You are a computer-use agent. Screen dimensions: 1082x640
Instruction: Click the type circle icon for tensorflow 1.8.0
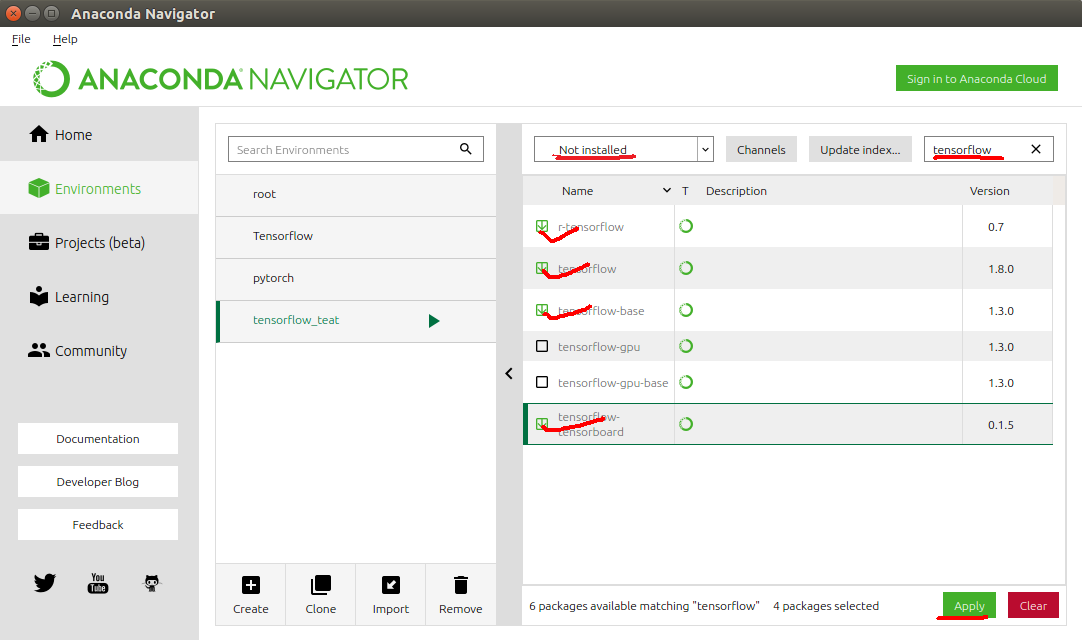686,268
